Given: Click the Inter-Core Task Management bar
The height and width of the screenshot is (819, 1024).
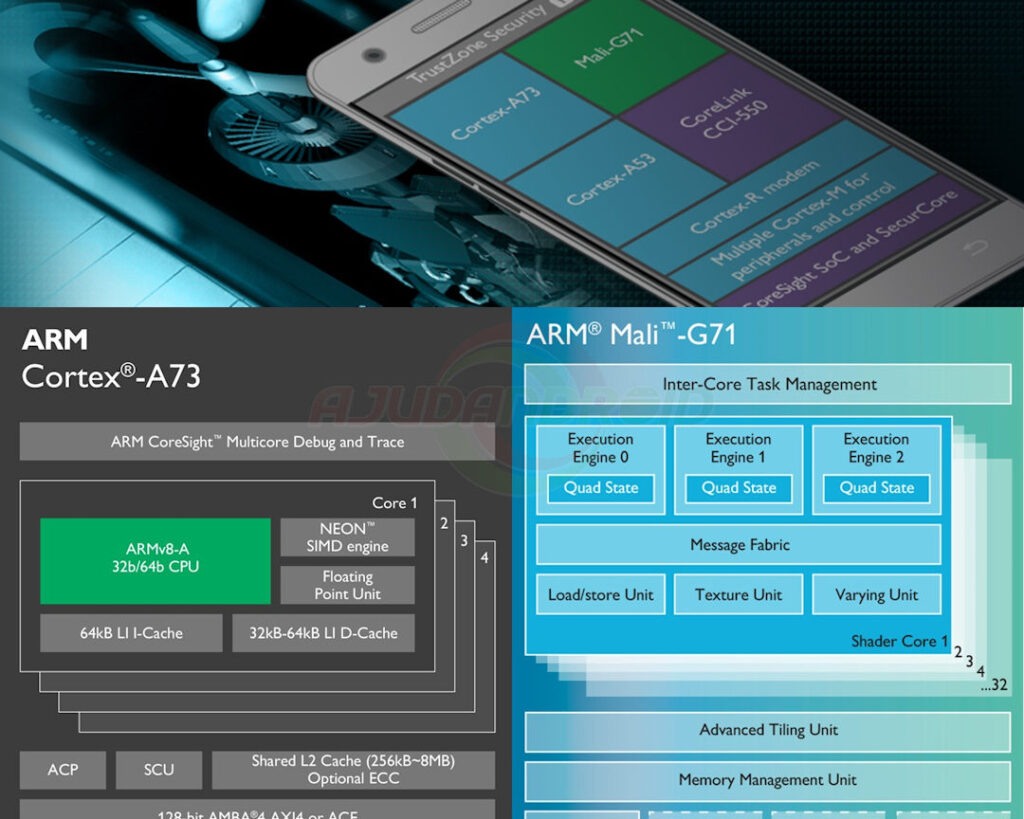Looking at the screenshot, I should click(768, 384).
